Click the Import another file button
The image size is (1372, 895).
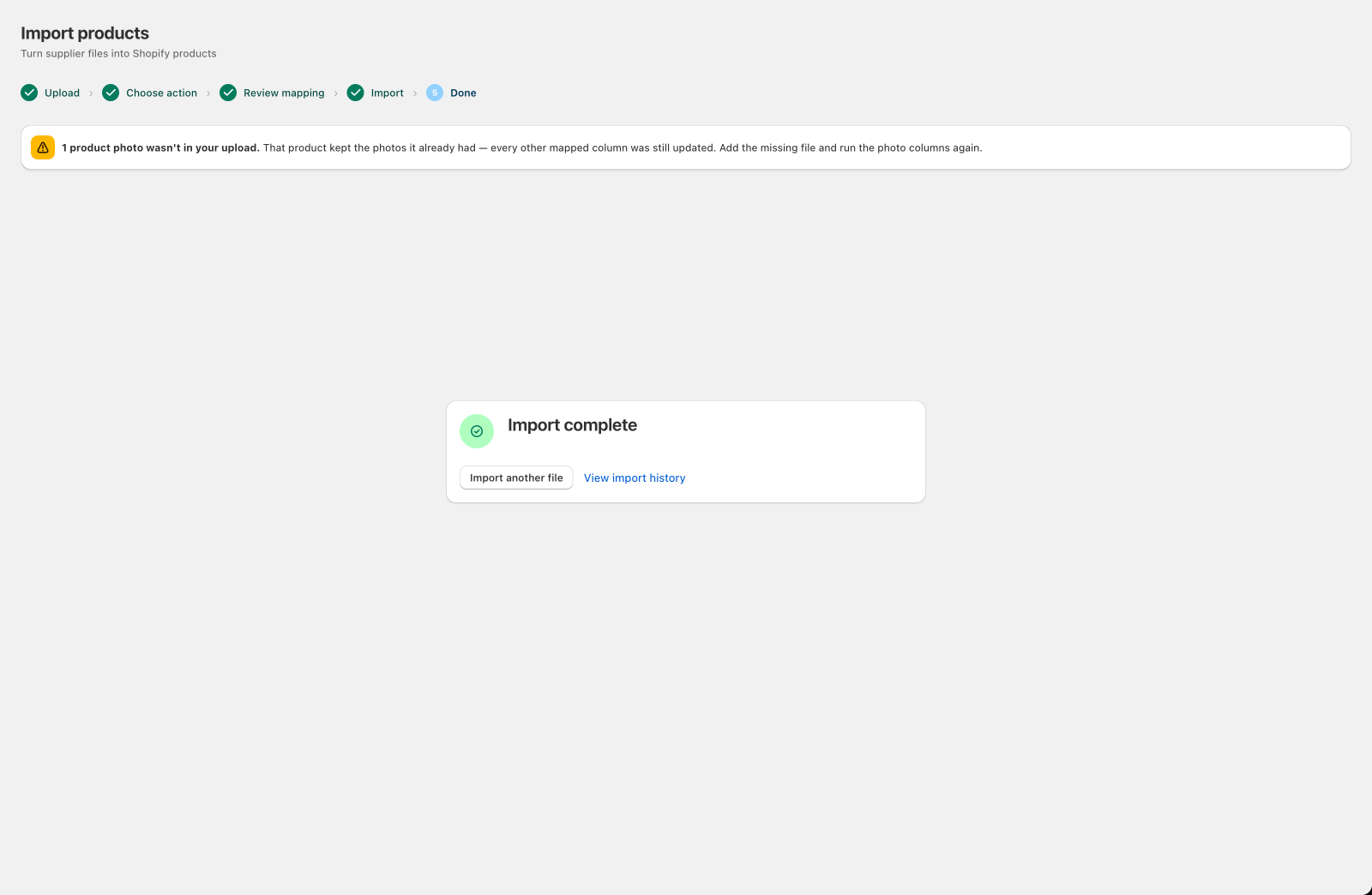pyautogui.click(x=516, y=478)
